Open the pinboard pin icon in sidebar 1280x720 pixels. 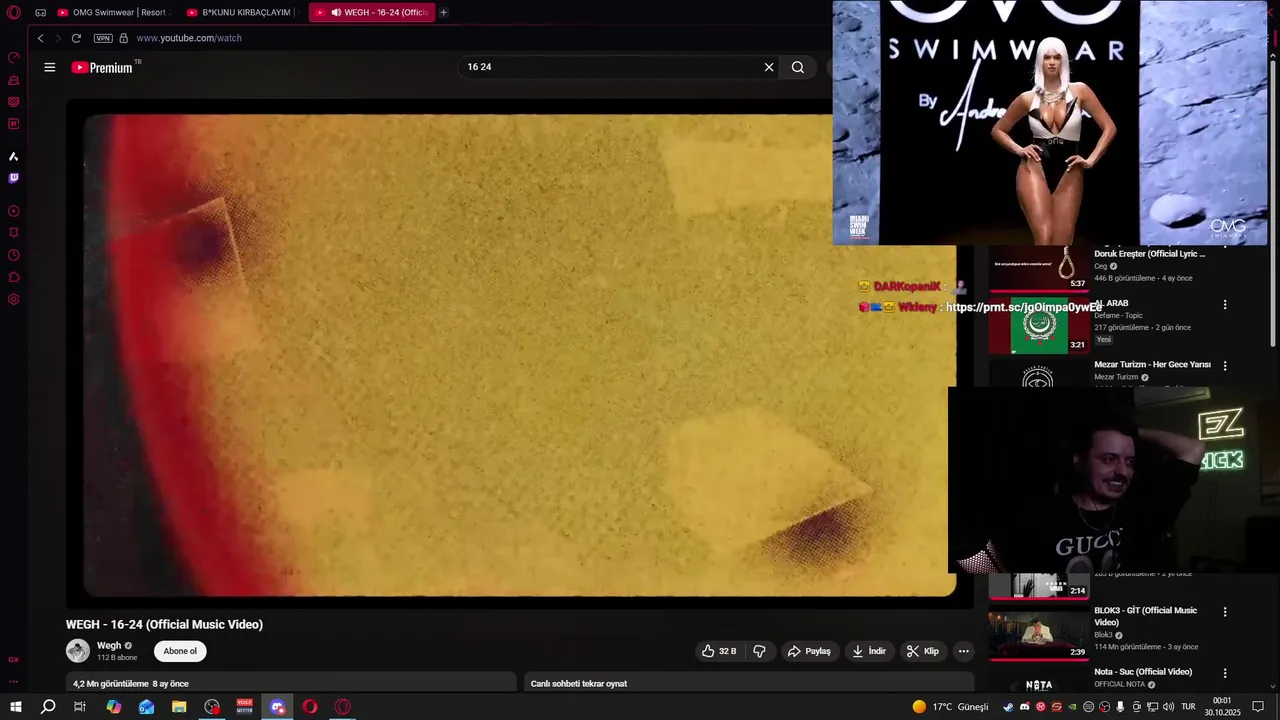(x=14, y=233)
